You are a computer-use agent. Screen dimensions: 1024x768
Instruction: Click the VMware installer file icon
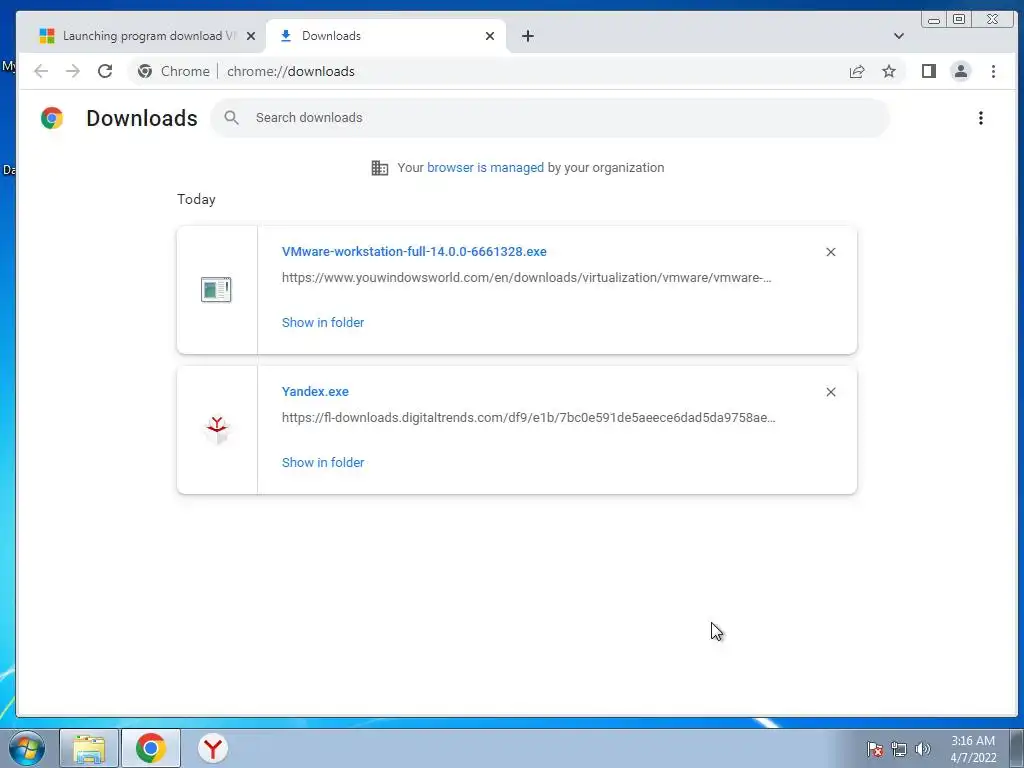click(216, 289)
